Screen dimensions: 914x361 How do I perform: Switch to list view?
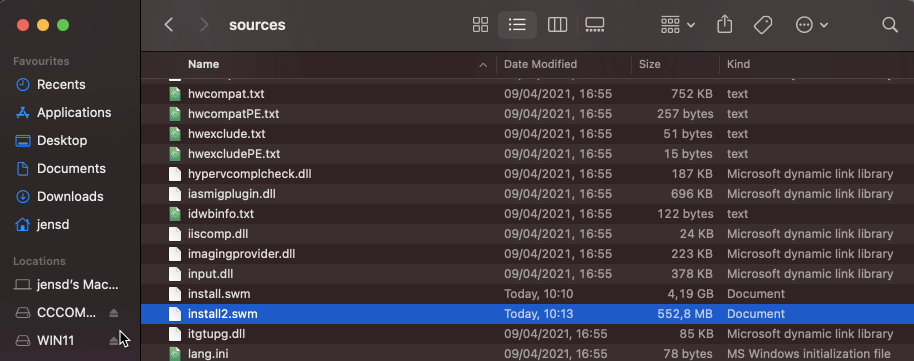(517, 24)
